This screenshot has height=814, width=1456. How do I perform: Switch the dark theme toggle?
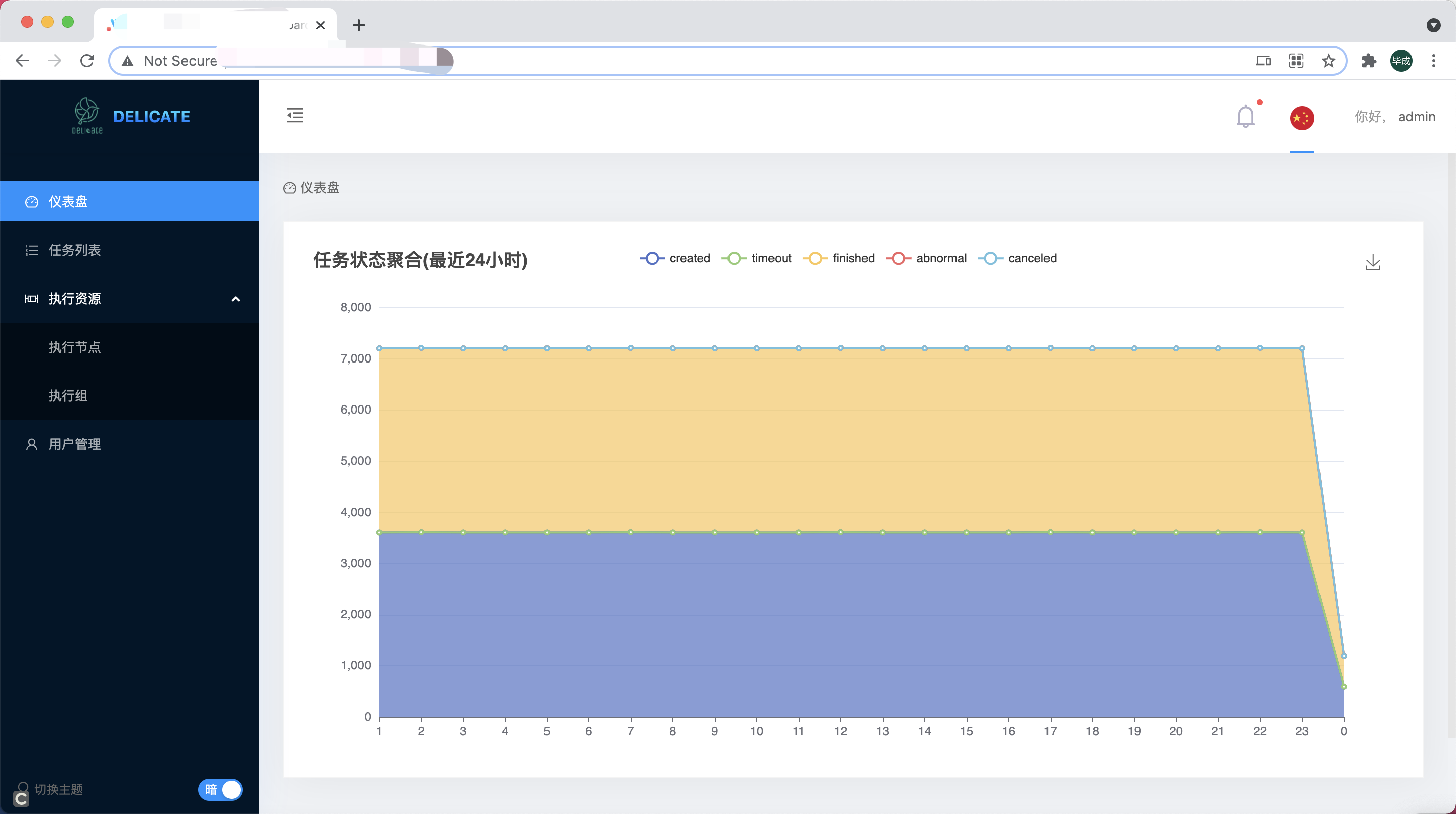tap(220, 789)
